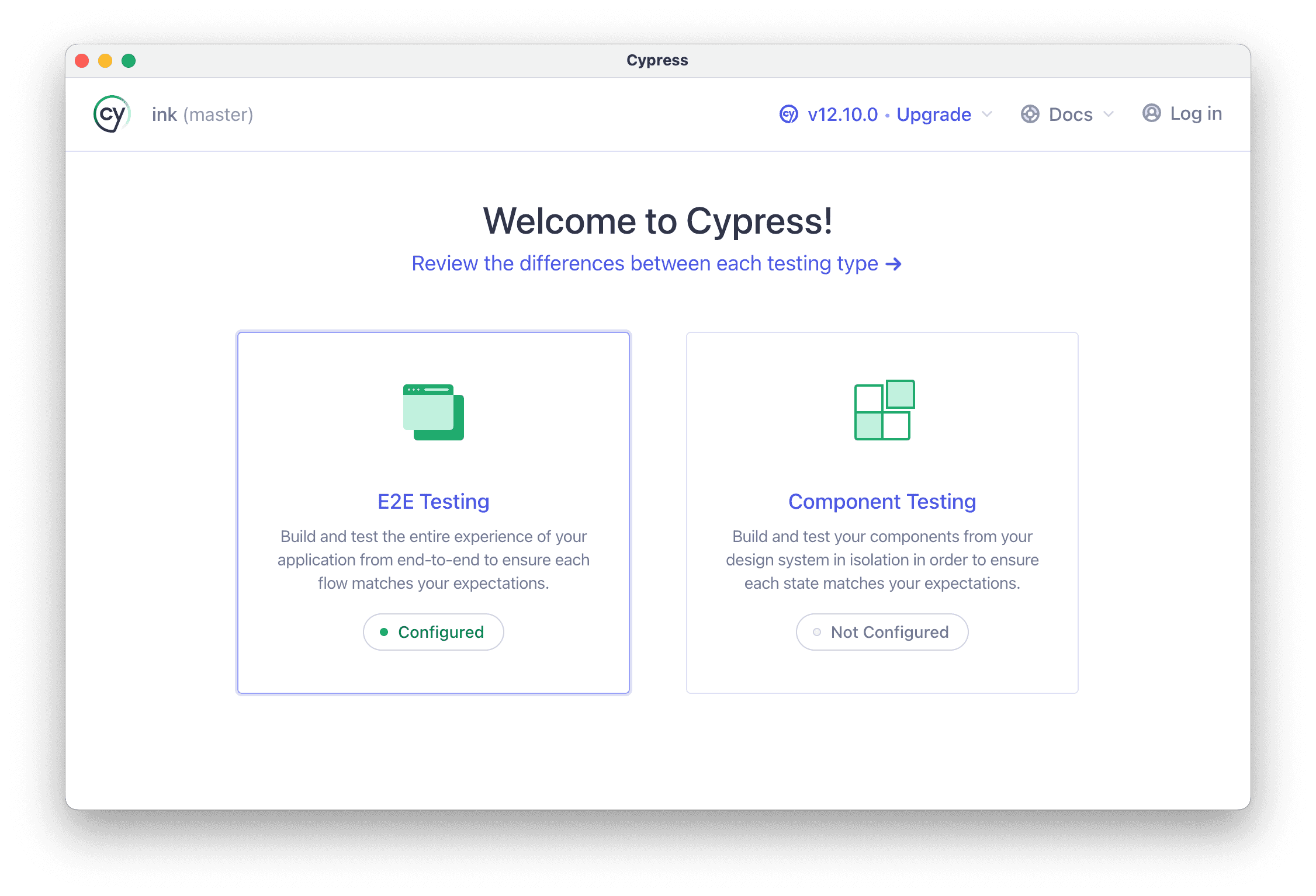The width and height of the screenshot is (1316, 896).
Task: Click the Docs lifebuoy icon
Action: [1030, 114]
